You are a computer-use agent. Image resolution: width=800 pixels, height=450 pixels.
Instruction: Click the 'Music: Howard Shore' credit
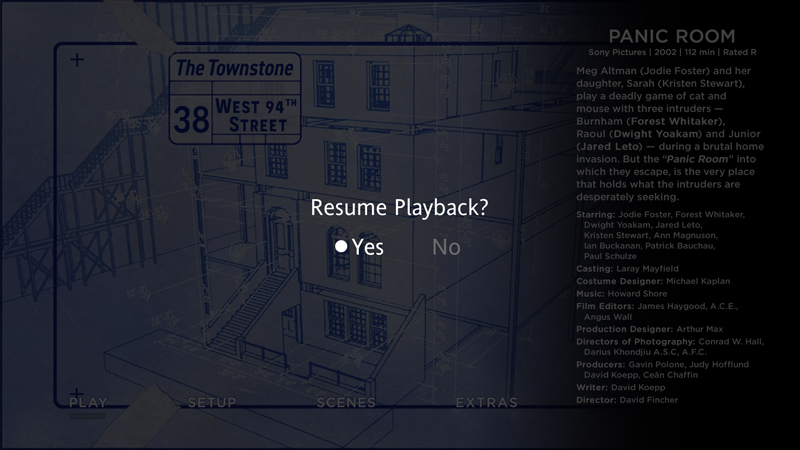tap(621, 293)
